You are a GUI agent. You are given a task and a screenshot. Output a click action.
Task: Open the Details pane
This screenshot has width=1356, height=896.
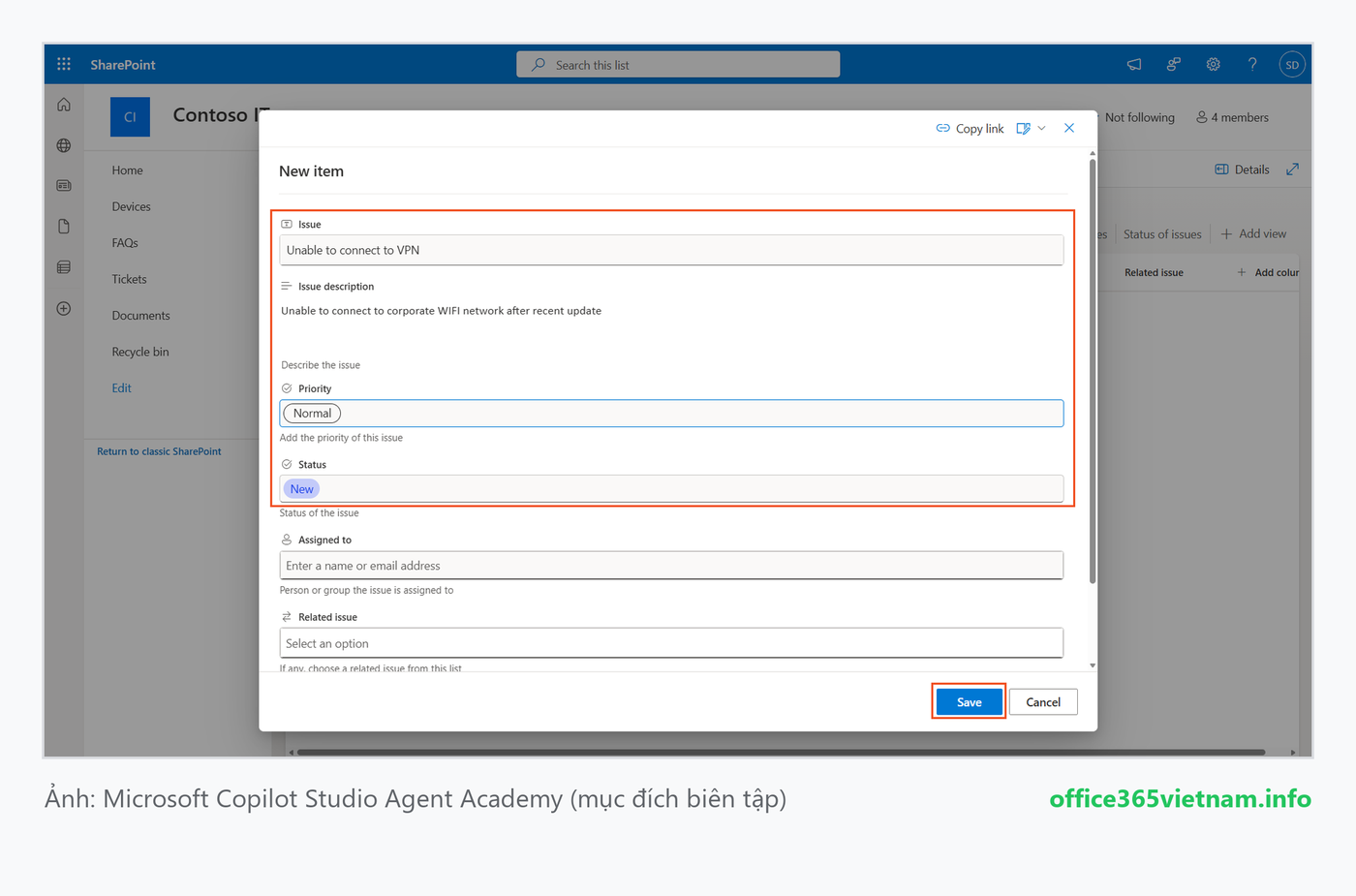point(1242,169)
